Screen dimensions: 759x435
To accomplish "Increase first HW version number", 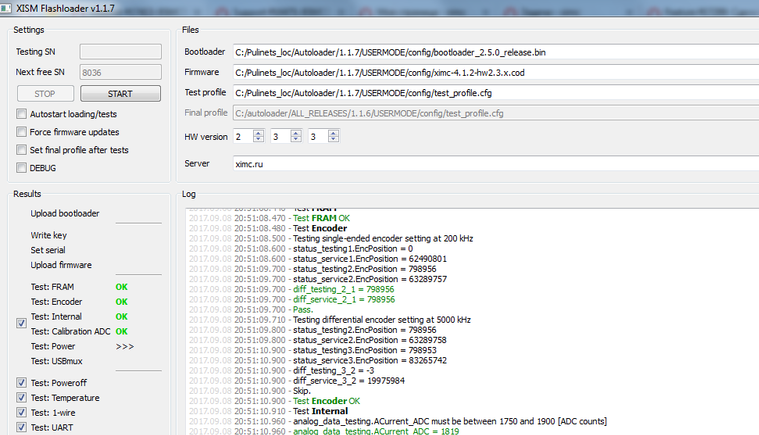I will click(258, 133).
